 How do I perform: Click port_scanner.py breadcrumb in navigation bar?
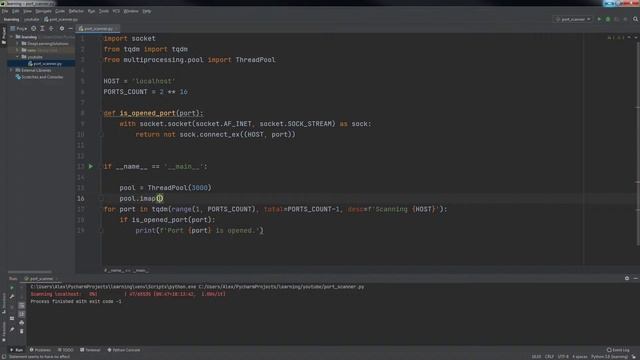point(61,19)
